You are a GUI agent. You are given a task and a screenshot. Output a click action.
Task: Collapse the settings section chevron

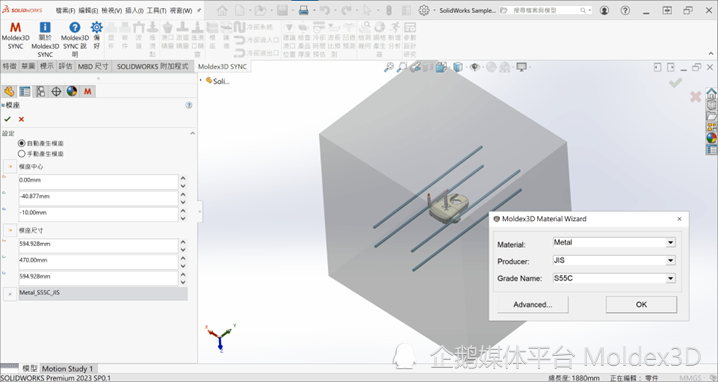[192, 133]
